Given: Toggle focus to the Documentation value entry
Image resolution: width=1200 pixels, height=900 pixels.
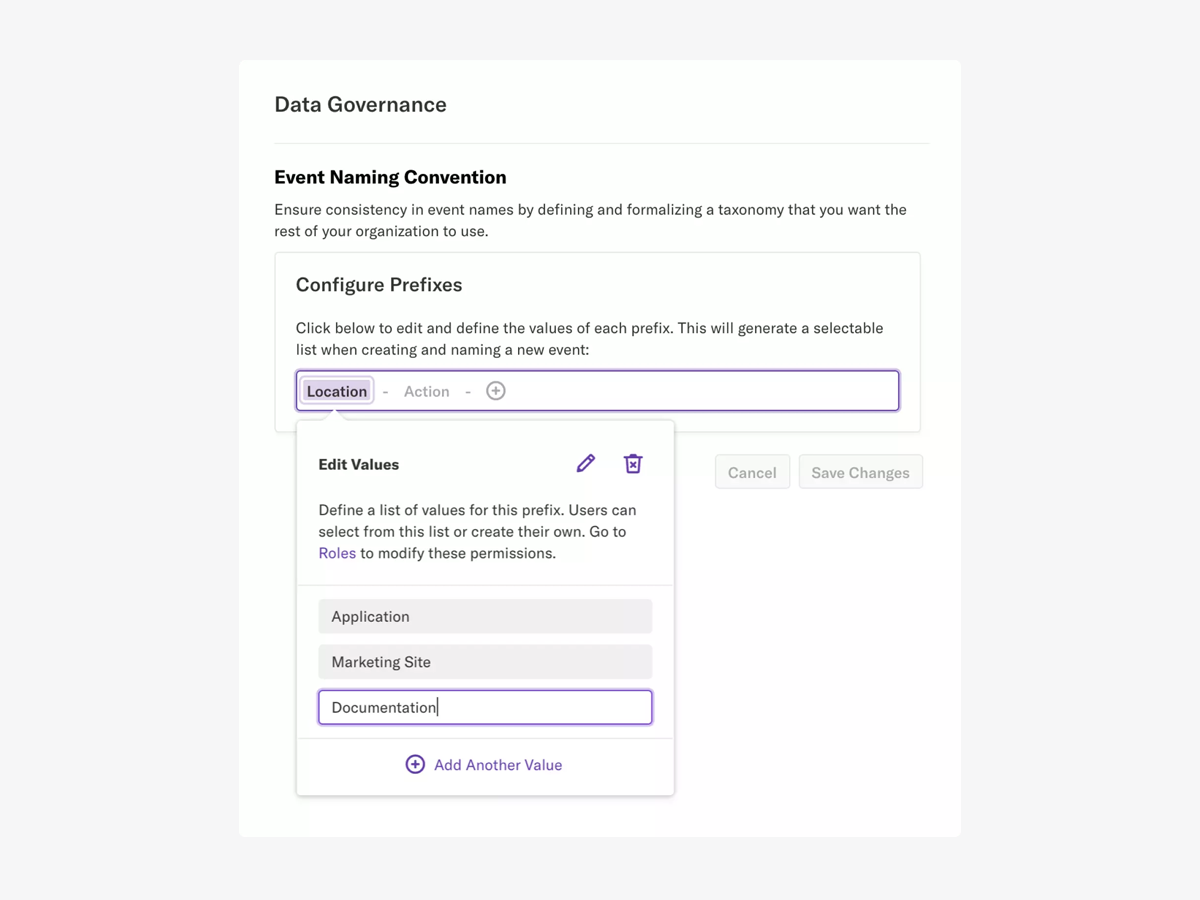Looking at the screenshot, I should tap(484, 707).
